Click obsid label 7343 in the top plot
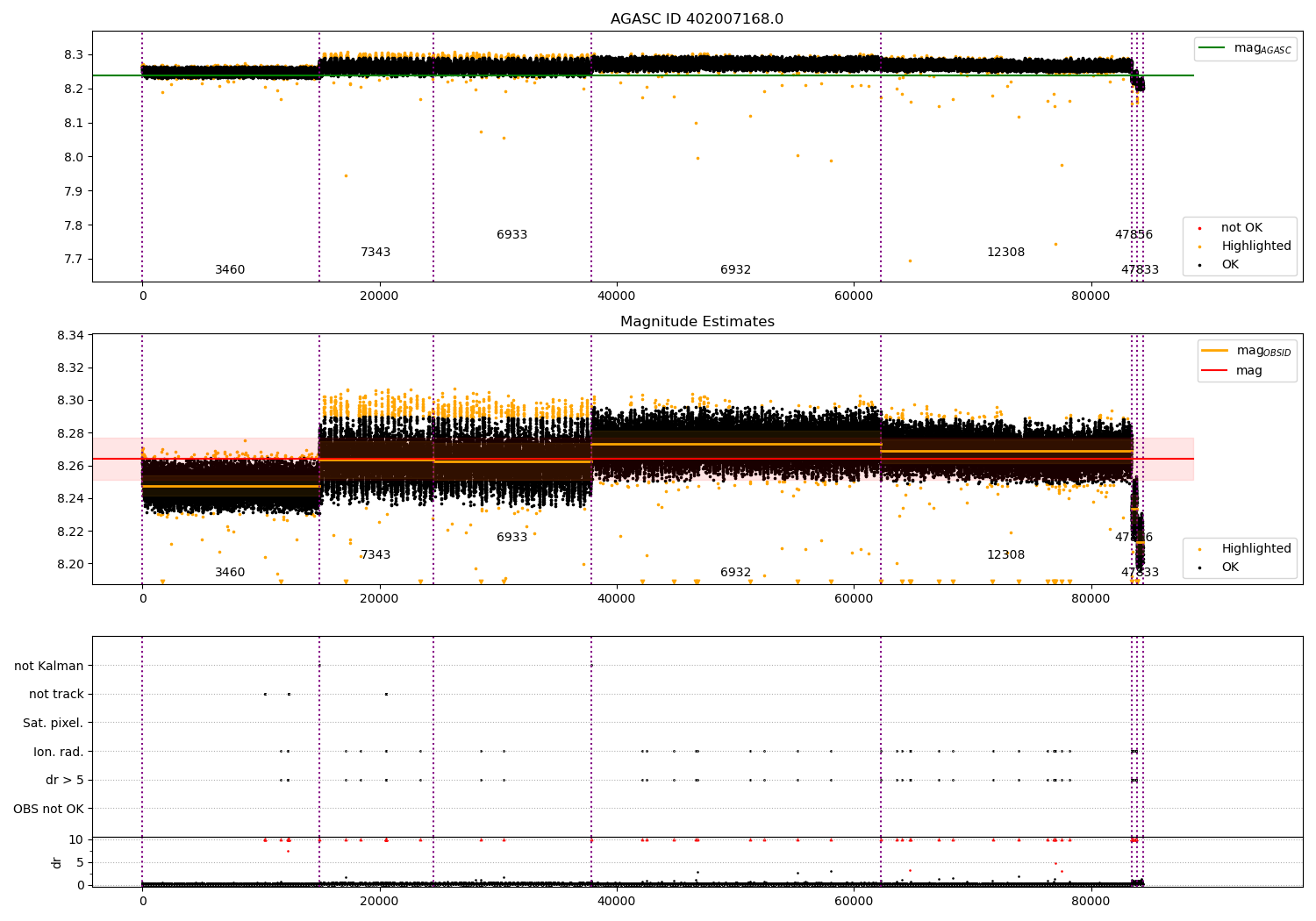Viewport: 1316px width, 921px height. tap(375, 253)
